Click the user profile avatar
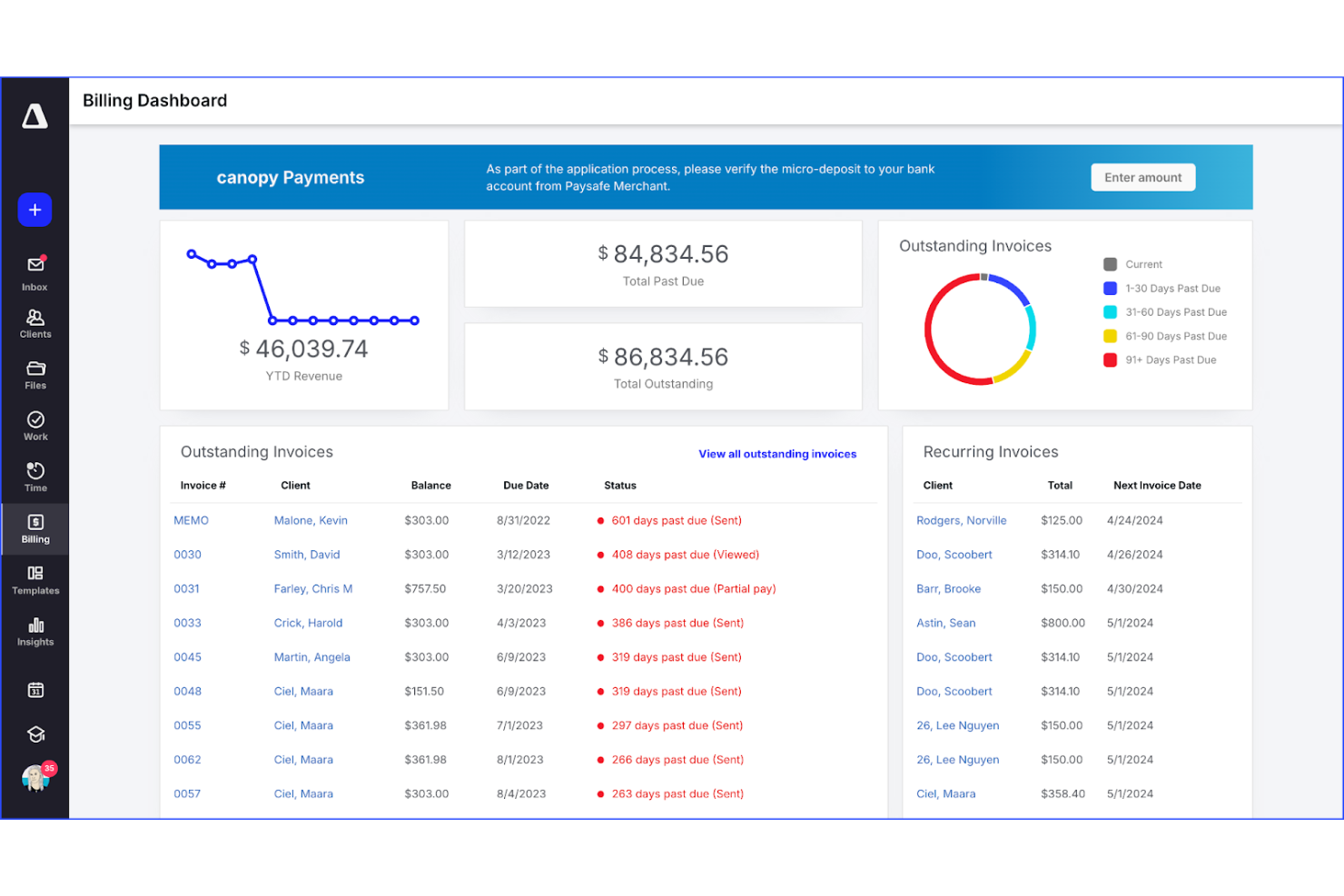Viewport: 1344px width, 896px height. tap(35, 778)
